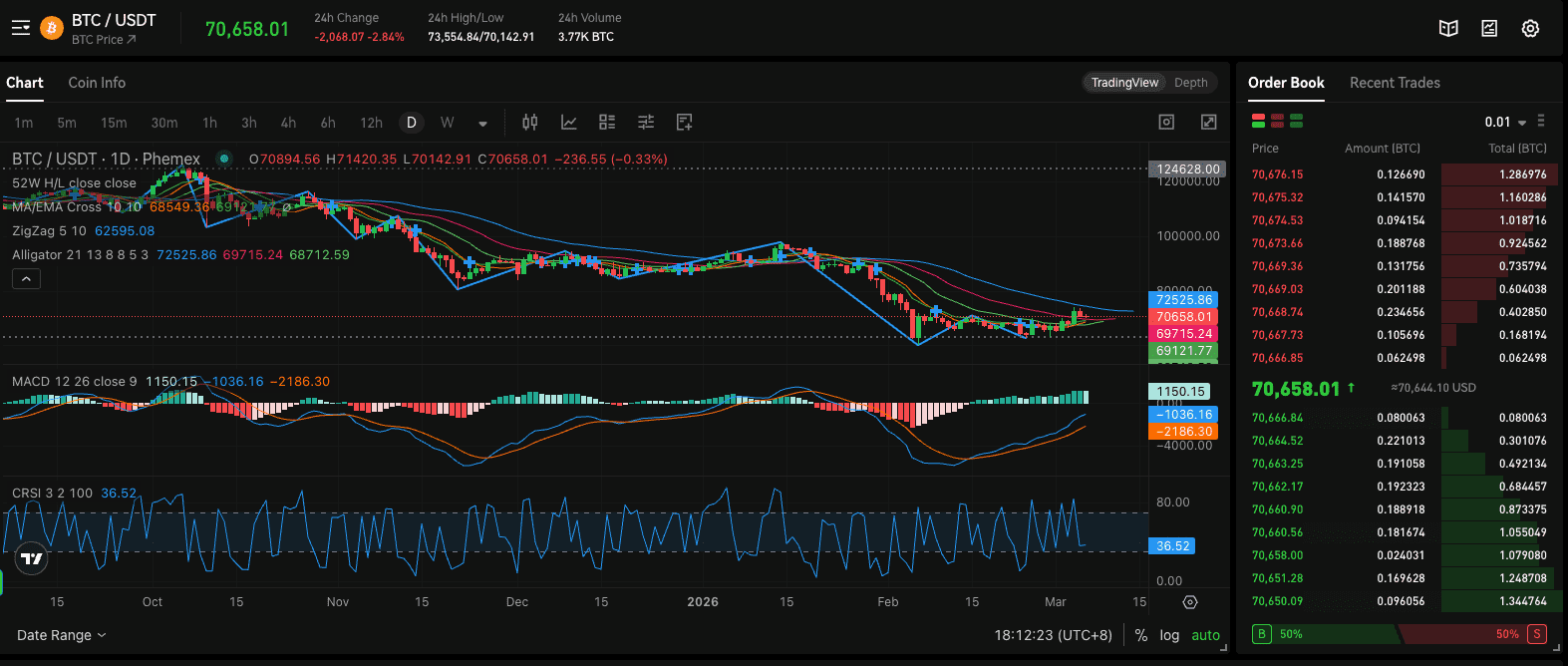This screenshot has height=666, width=1568.
Task: Select the 4h timeframe
Action: click(x=288, y=123)
